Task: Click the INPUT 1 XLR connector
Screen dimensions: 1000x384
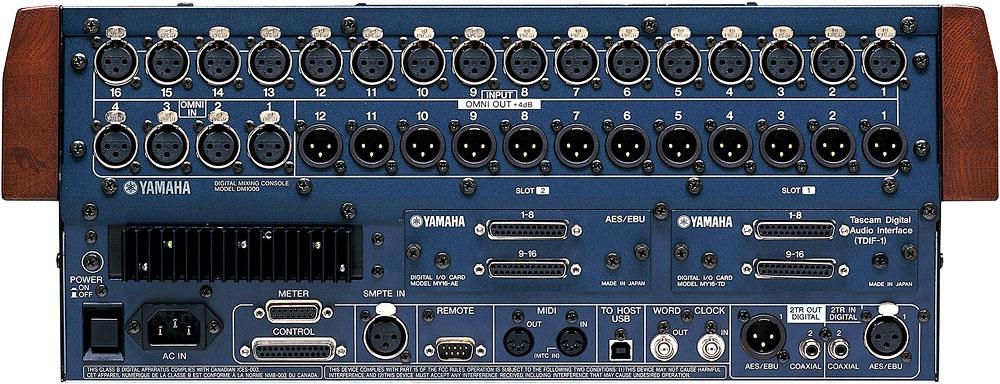Action: click(884, 63)
